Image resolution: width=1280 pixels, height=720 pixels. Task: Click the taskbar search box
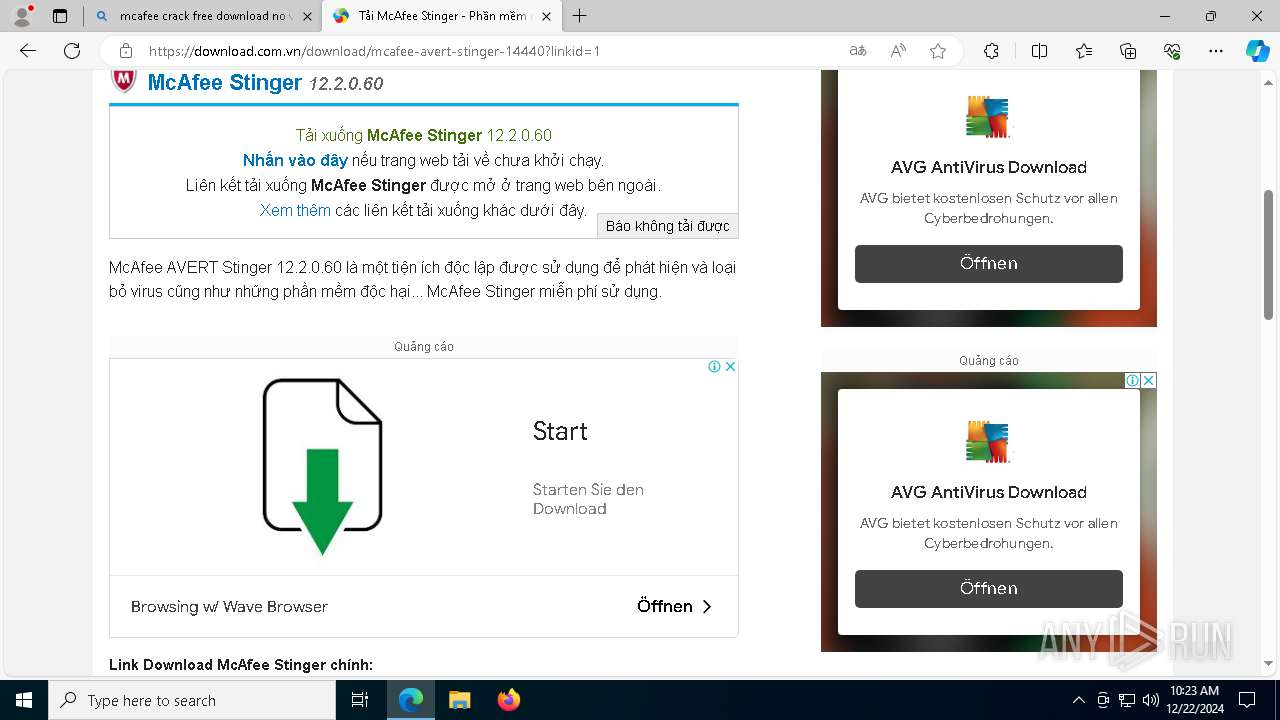(x=192, y=700)
